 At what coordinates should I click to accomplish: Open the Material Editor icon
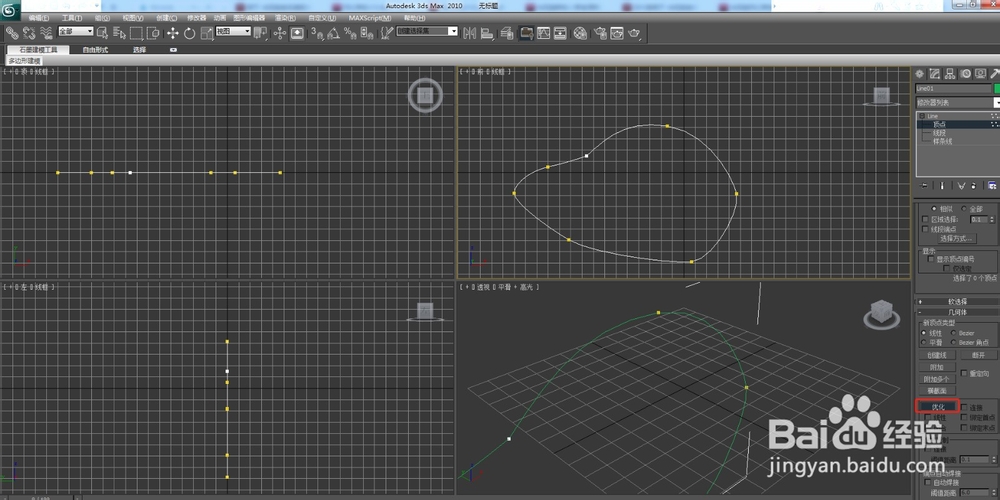pyautogui.click(x=580, y=33)
